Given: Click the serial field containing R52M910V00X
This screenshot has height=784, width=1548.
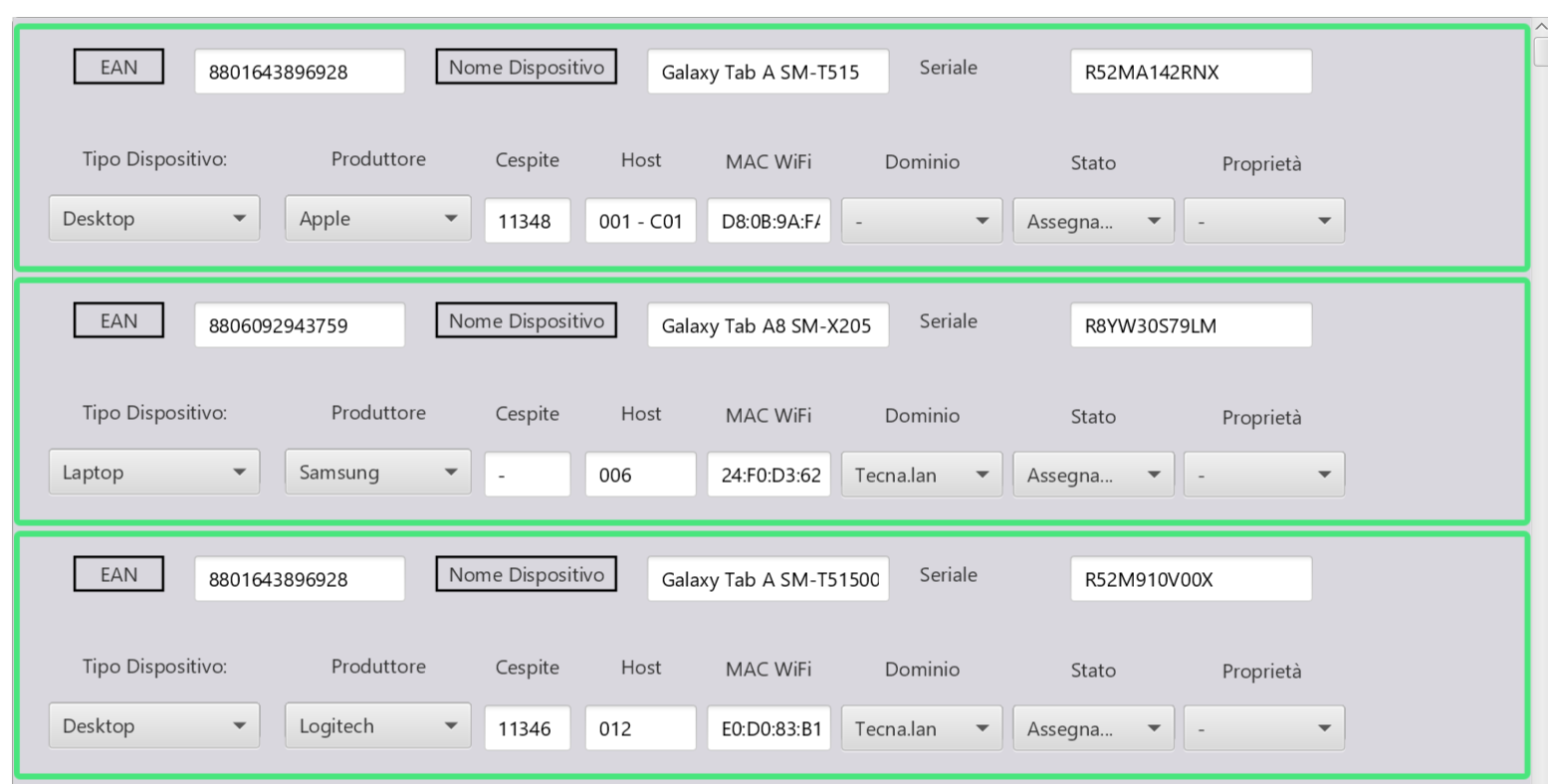Looking at the screenshot, I should pos(1191,579).
